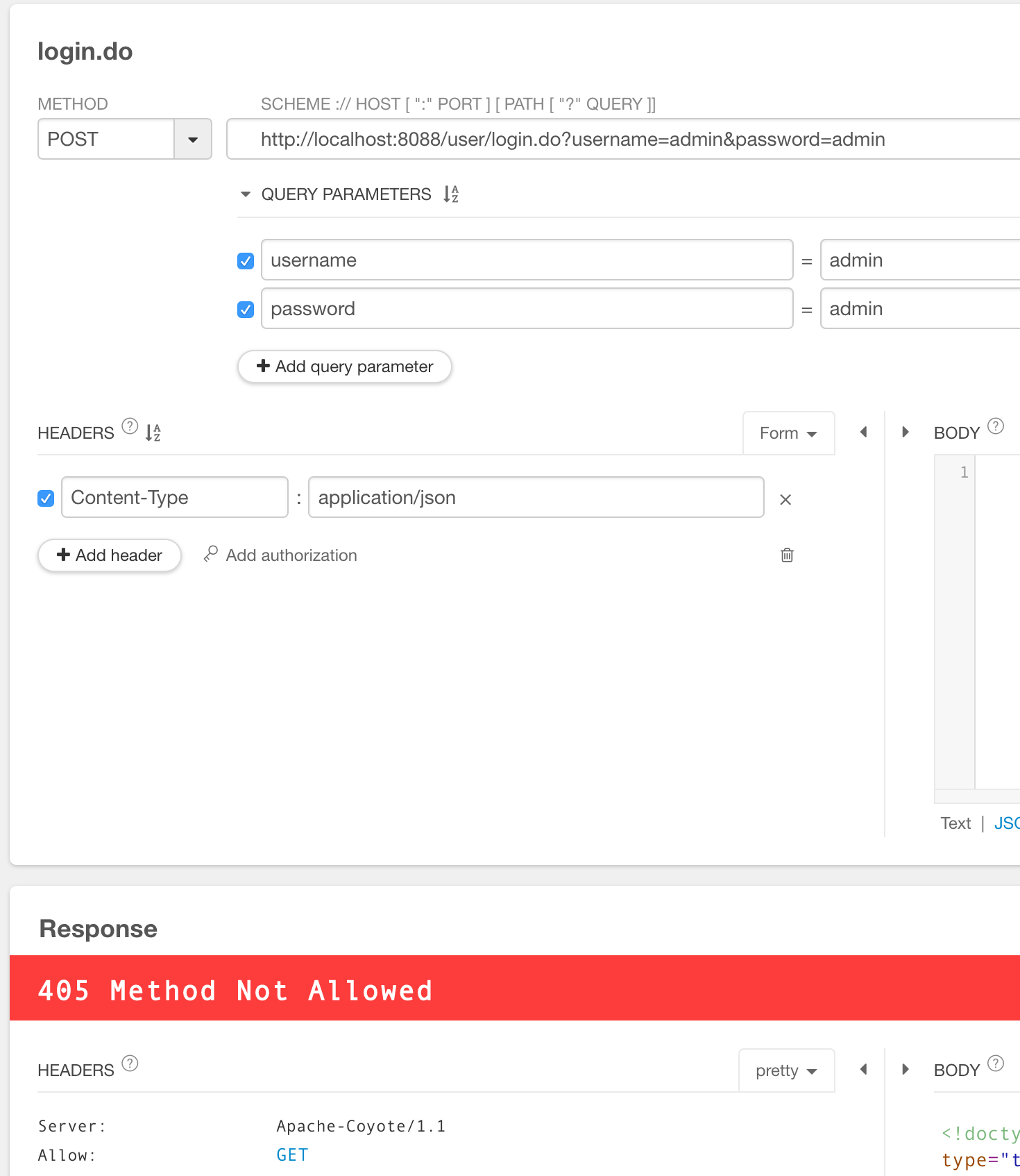Open the HTTP method dropdown arrow
The width and height of the screenshot is (1020, 1176).
pos(193,140)
